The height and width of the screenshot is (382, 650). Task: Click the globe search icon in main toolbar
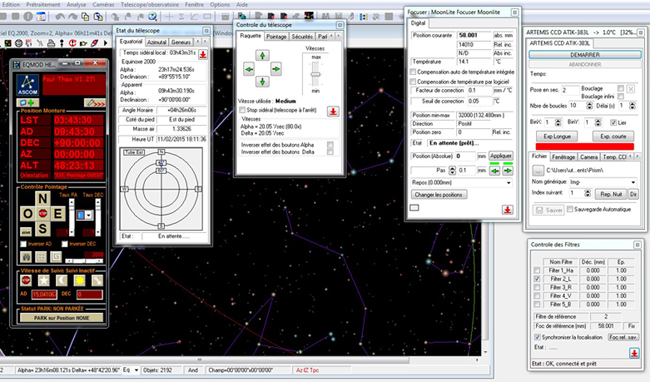153,17
